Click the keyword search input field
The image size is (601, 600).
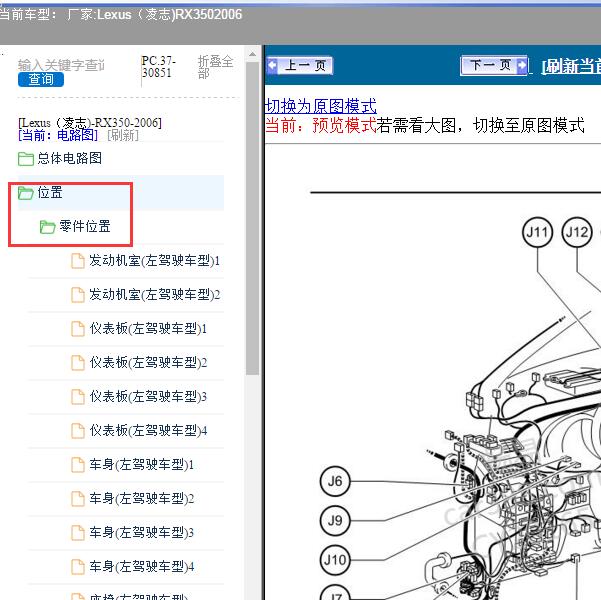pos(61,65)
